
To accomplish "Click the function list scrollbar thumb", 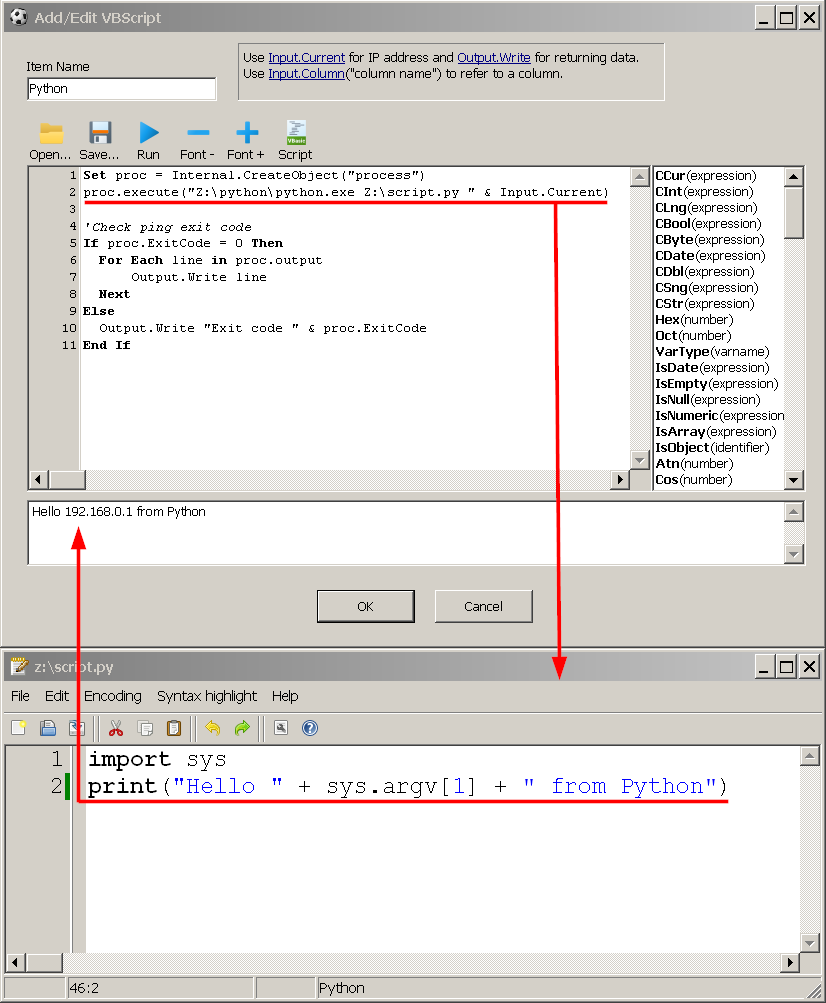I will coord(793,212).
